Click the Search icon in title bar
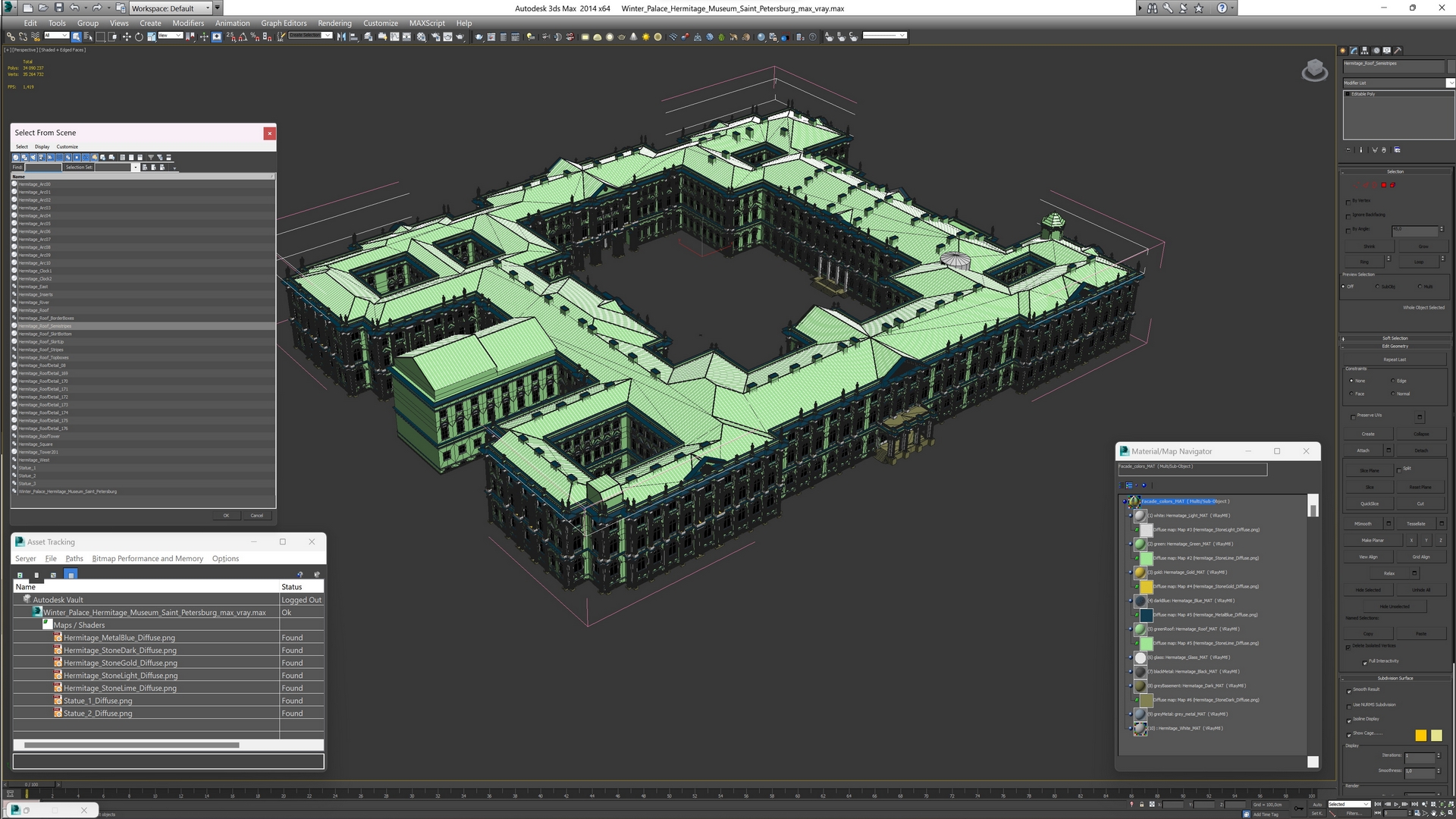 [x=1152, y=8]
